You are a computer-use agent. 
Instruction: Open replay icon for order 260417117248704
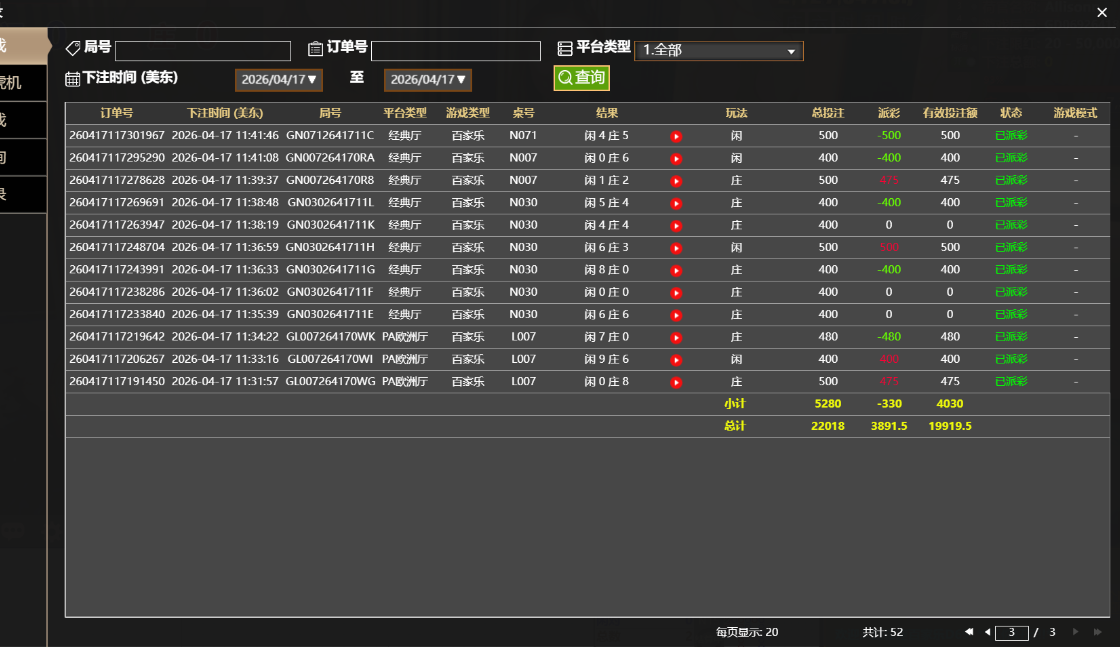[x=676, y=248]
